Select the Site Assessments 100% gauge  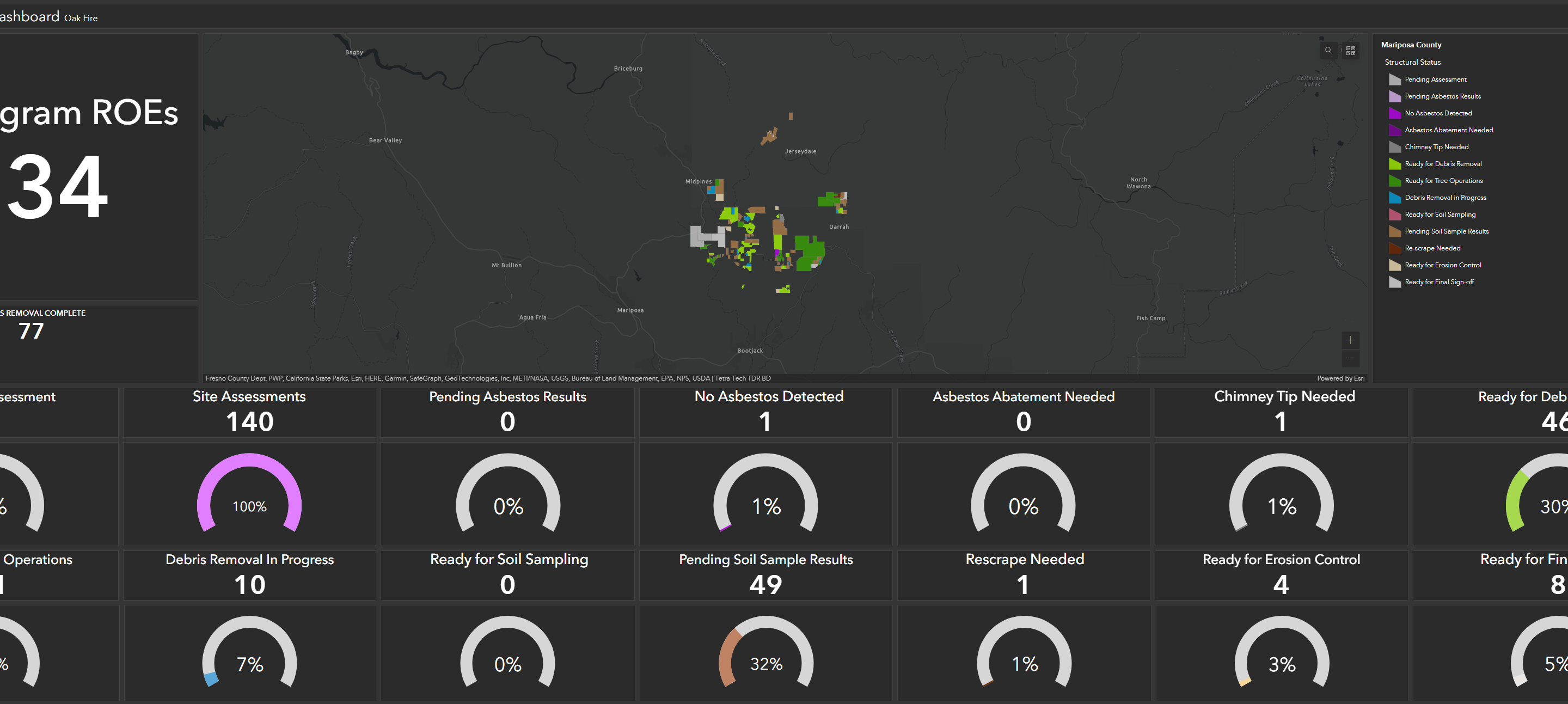(249, 494)
